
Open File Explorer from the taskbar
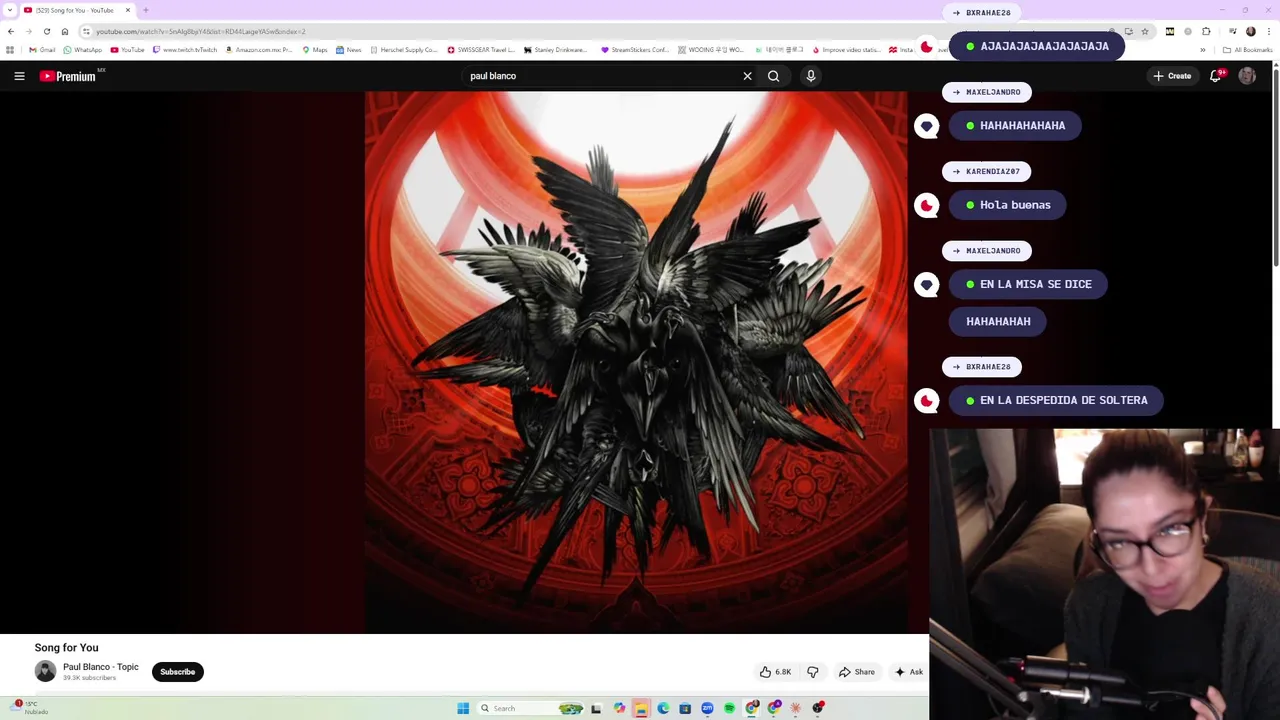(641, 708)
